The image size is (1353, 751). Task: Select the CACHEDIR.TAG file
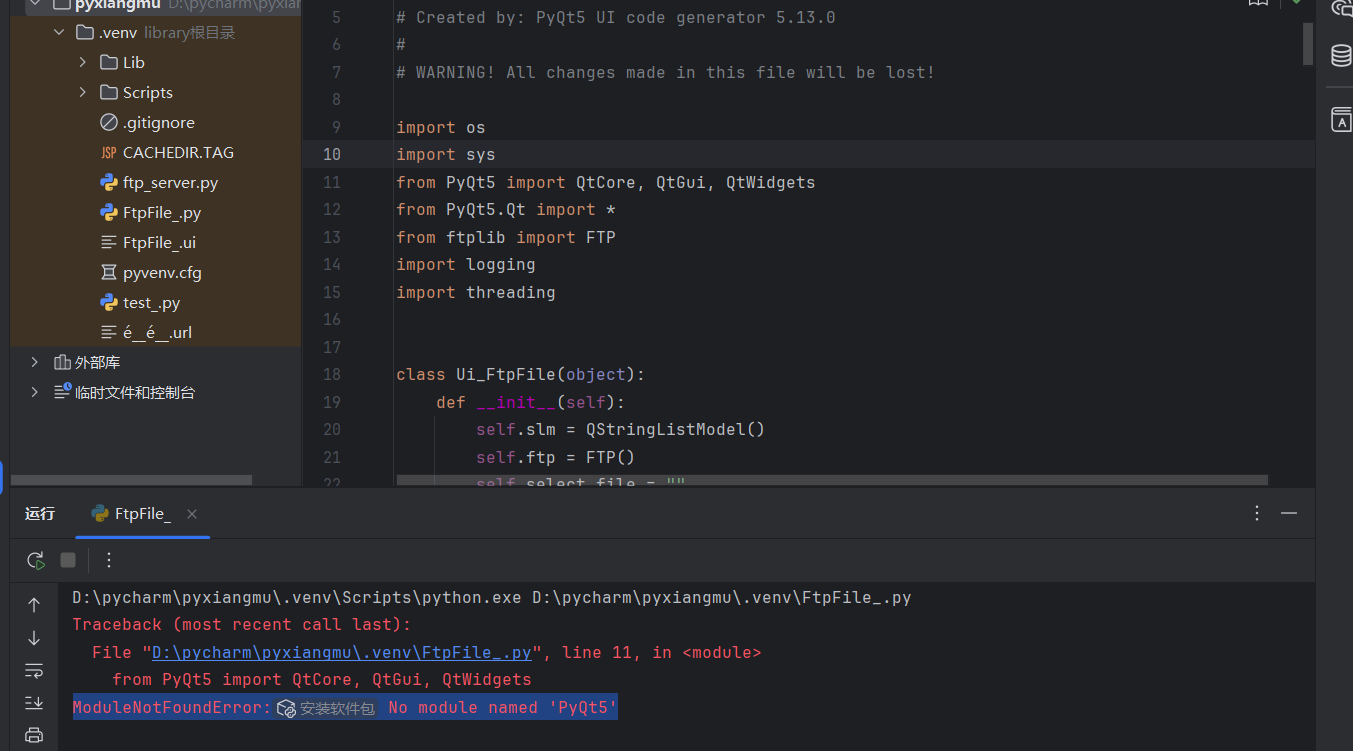coord(155,152)
